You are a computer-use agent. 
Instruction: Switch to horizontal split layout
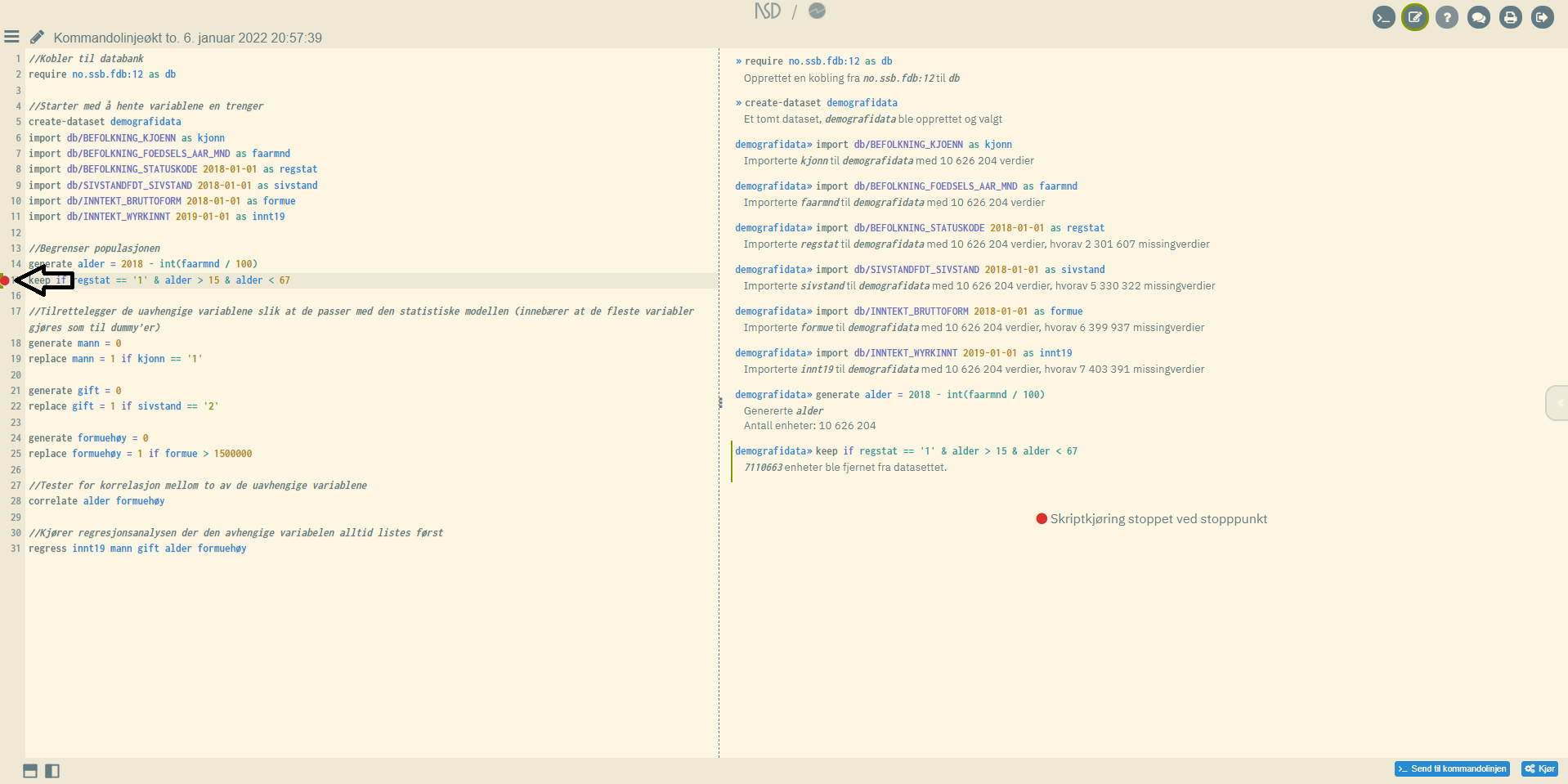coord(30,771)
